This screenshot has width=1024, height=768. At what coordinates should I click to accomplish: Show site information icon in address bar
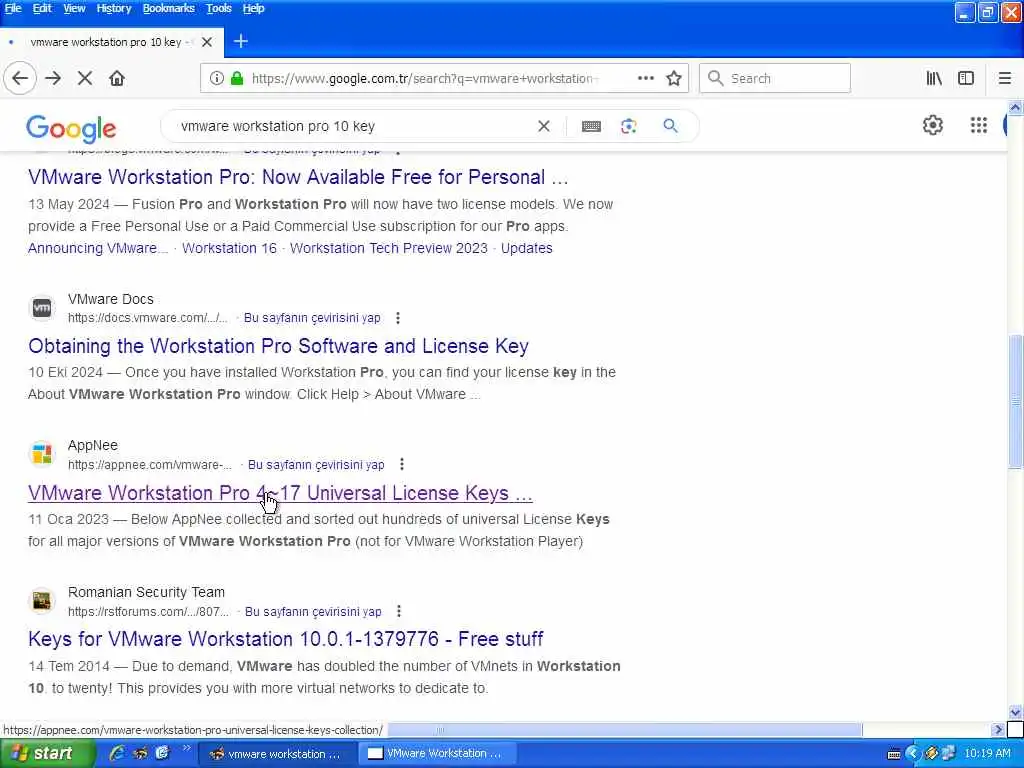pyautogui.click(x=217, y=78)
